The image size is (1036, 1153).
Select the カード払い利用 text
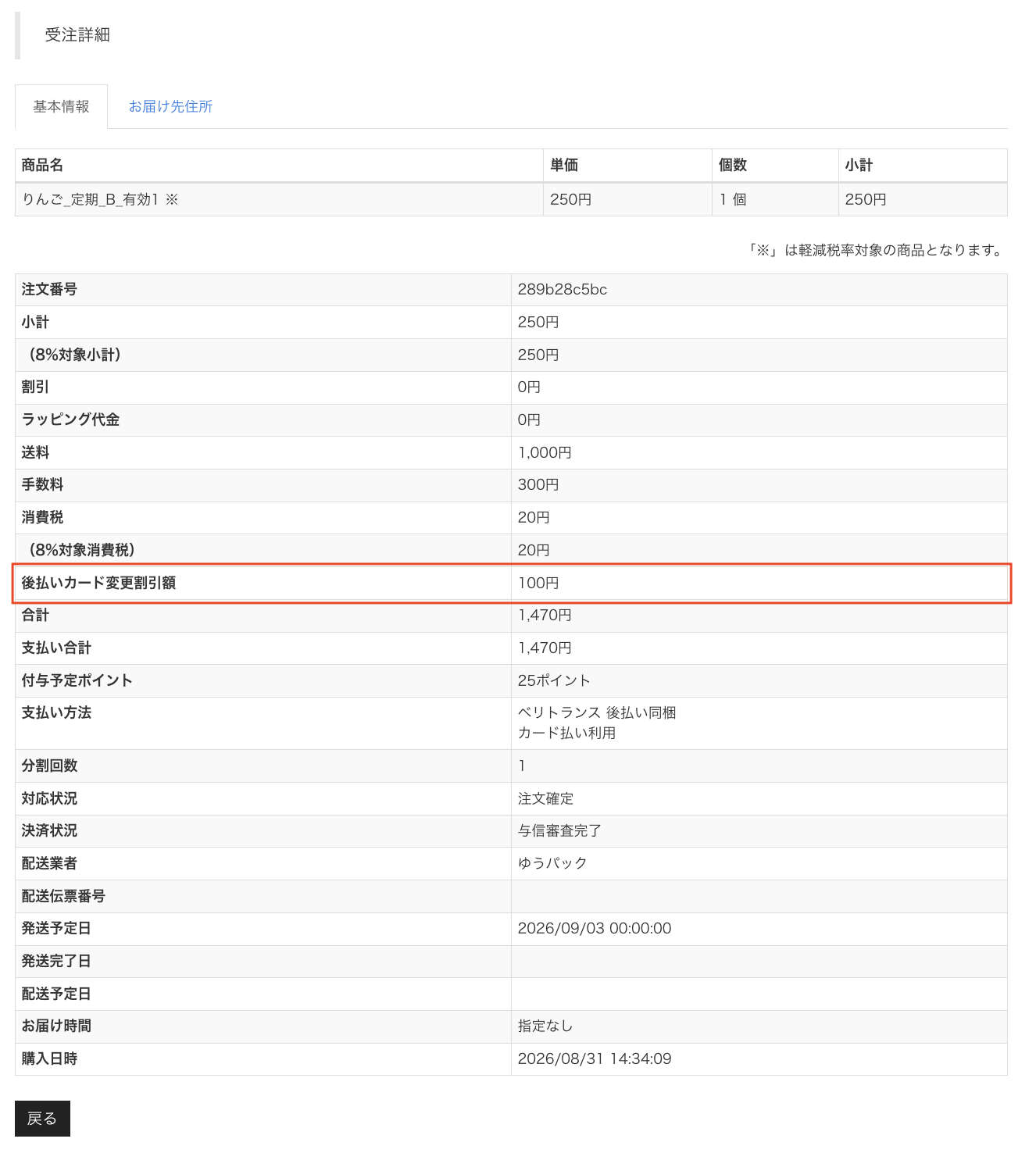point(566,734)
